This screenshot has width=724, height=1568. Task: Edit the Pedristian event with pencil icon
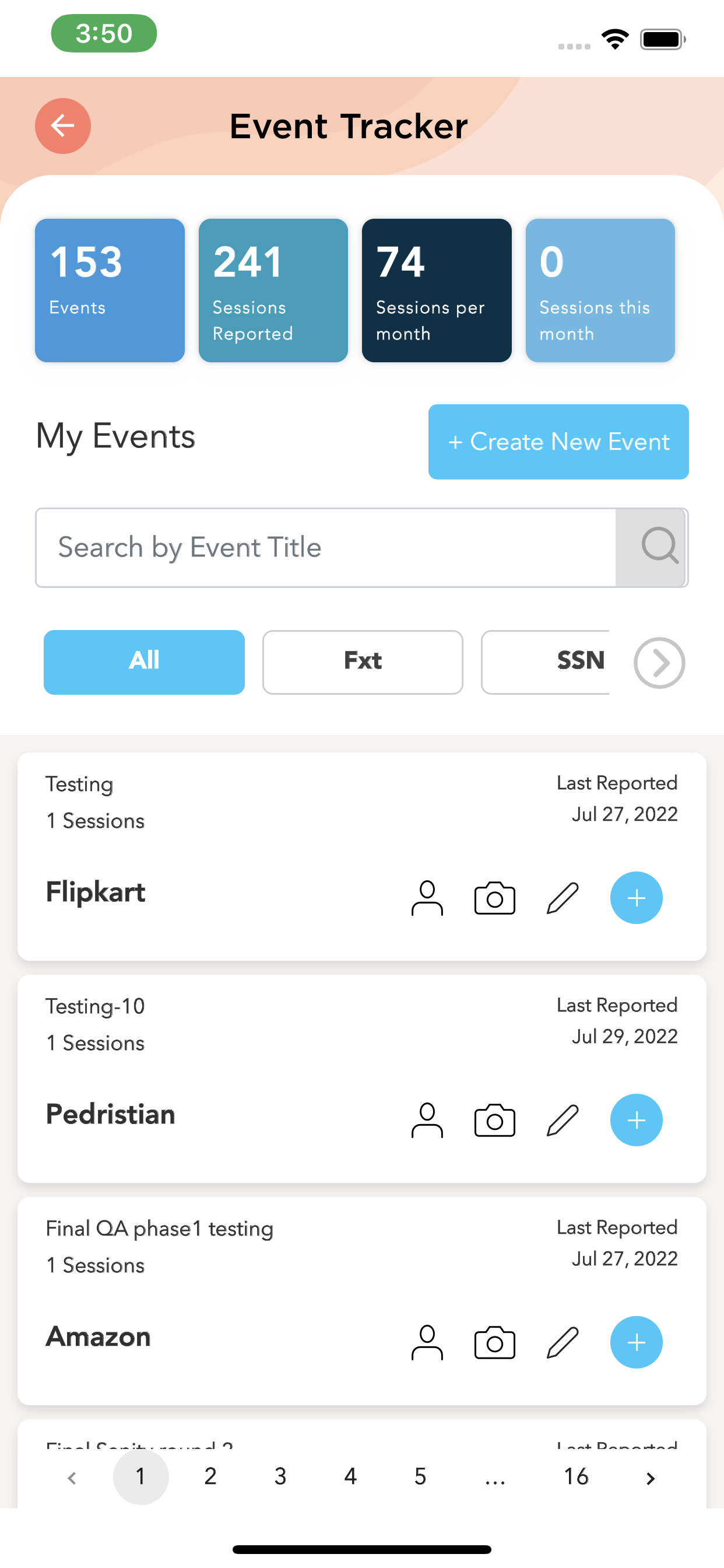tap(562, 1120)
